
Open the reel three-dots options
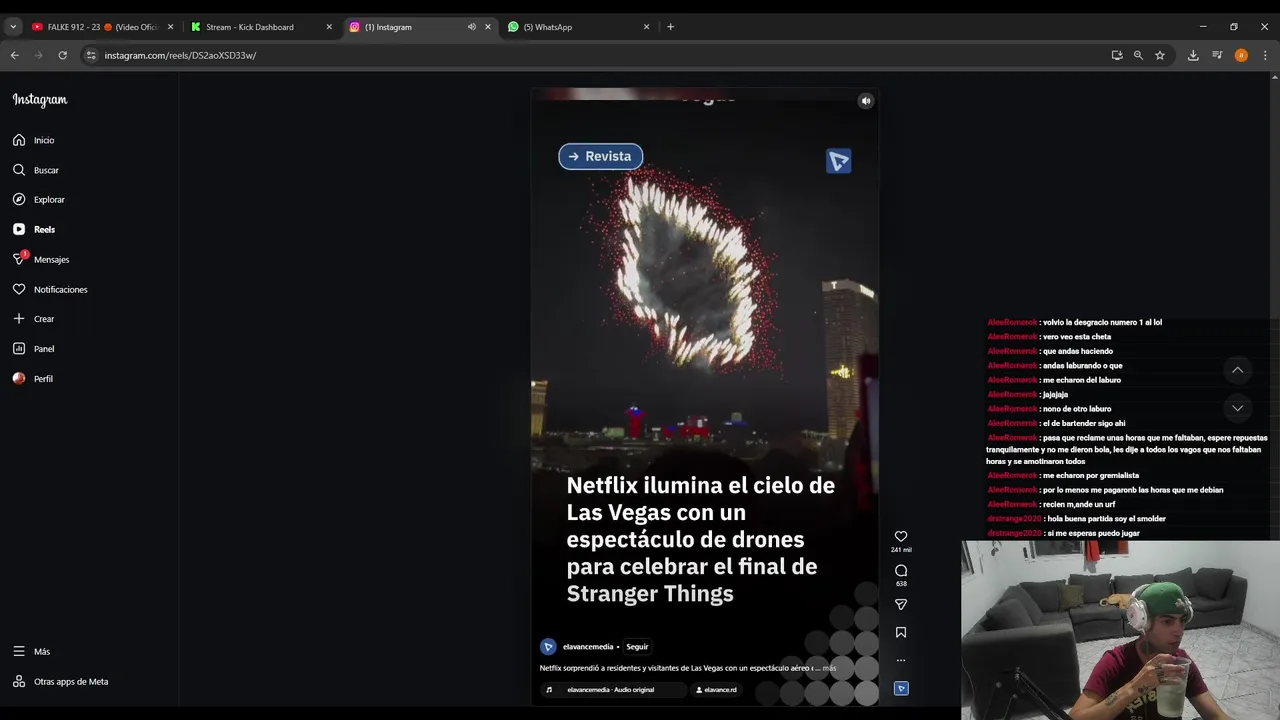[901, 660]
